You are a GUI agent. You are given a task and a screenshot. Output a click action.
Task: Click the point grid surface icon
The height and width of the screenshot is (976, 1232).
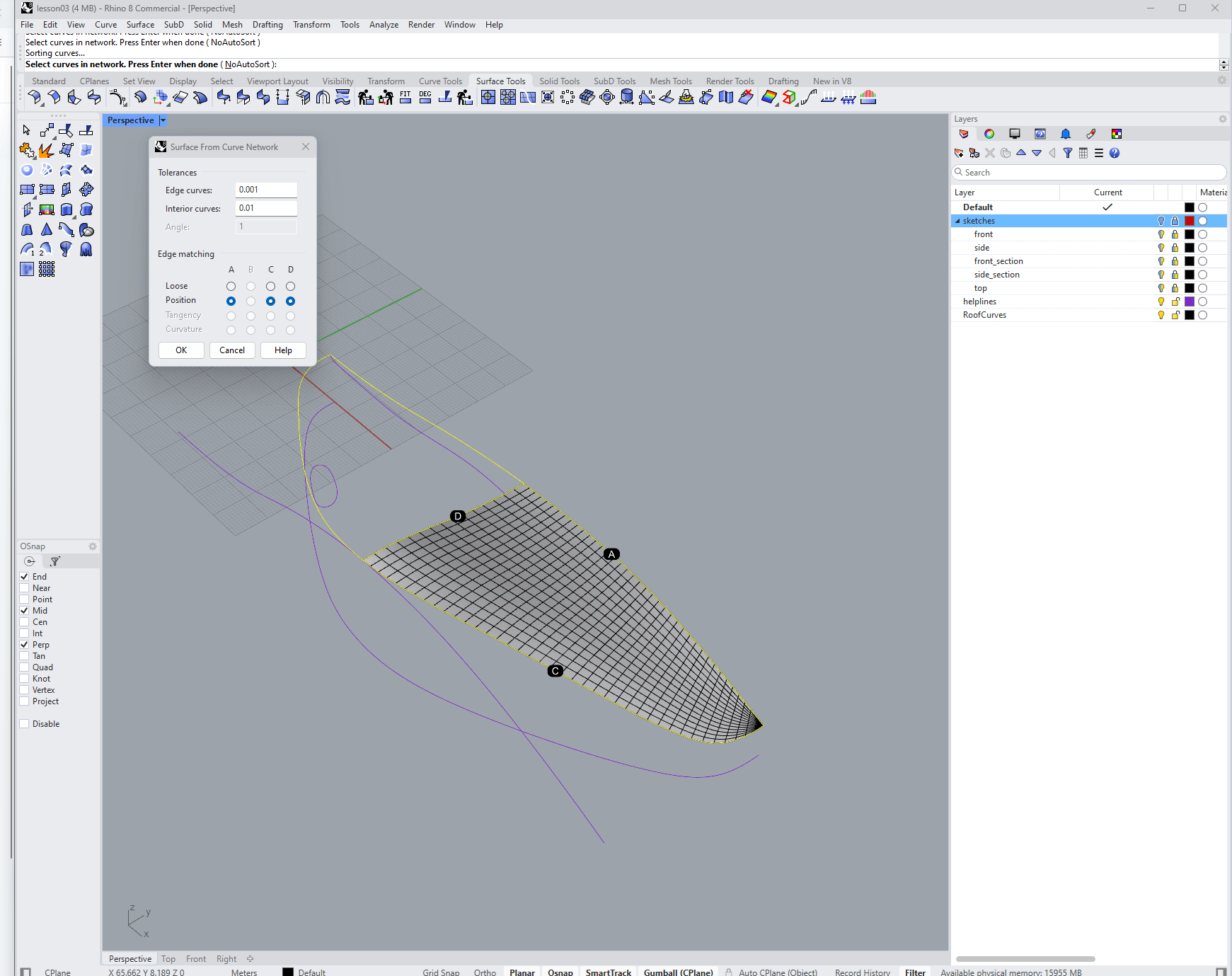[x=46, y=269]
